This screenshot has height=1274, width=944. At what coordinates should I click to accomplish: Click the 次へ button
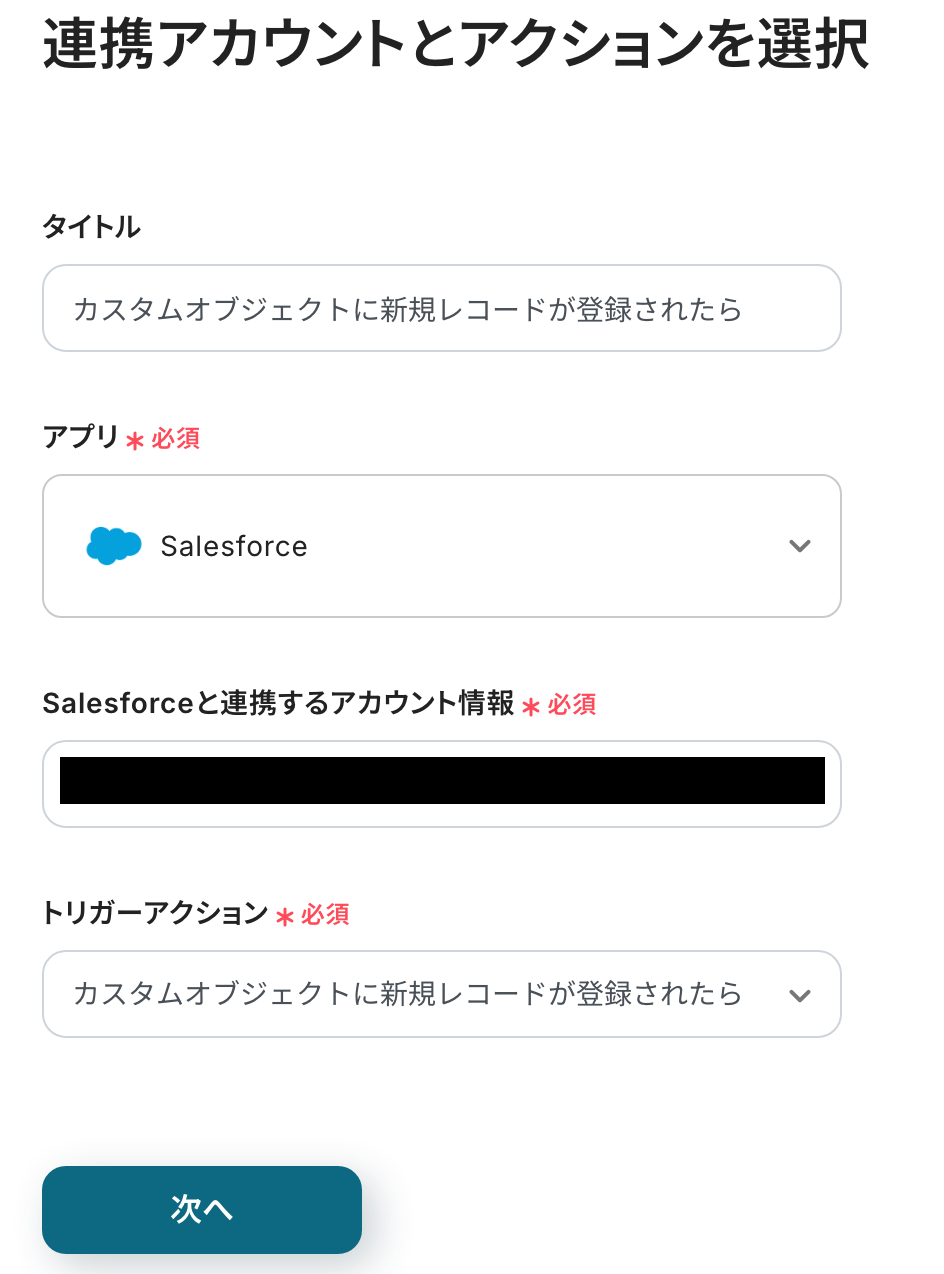click(201, 1209)
